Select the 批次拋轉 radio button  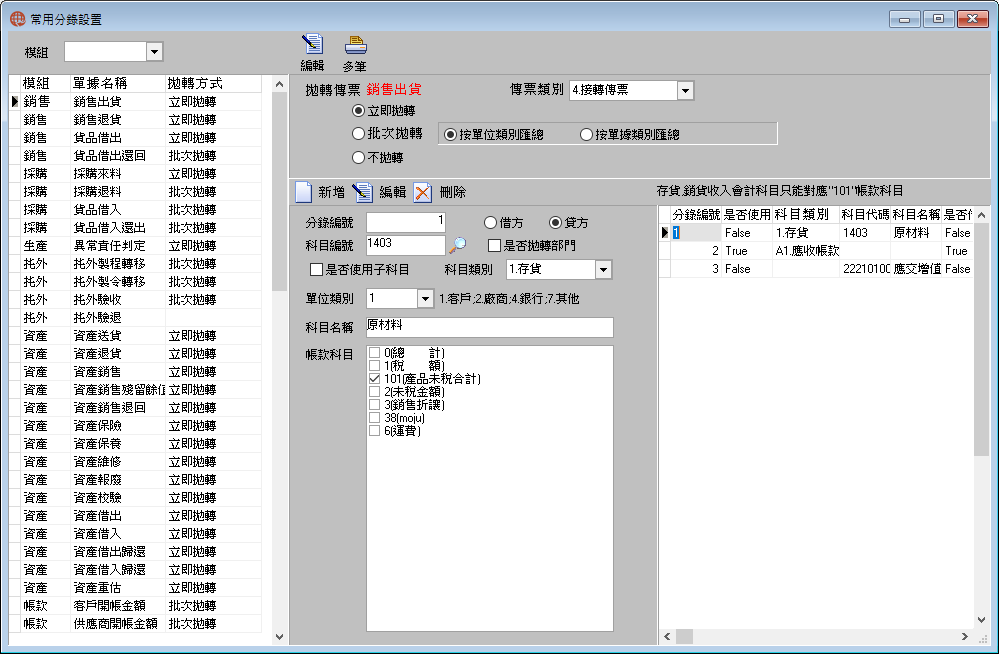pyautogui.click(x=359, y=134)
